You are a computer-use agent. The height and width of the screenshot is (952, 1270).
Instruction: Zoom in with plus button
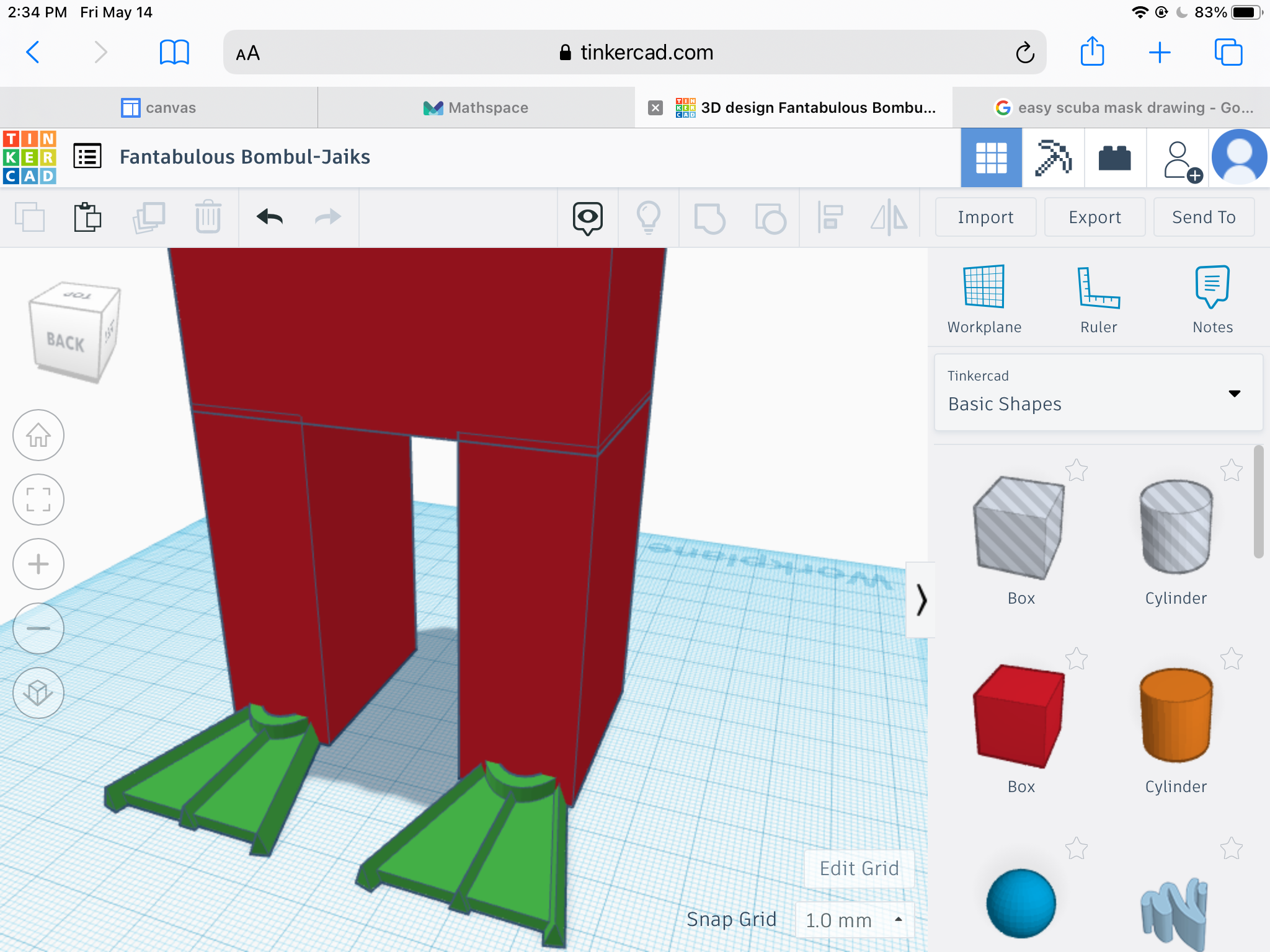point(38,564)
